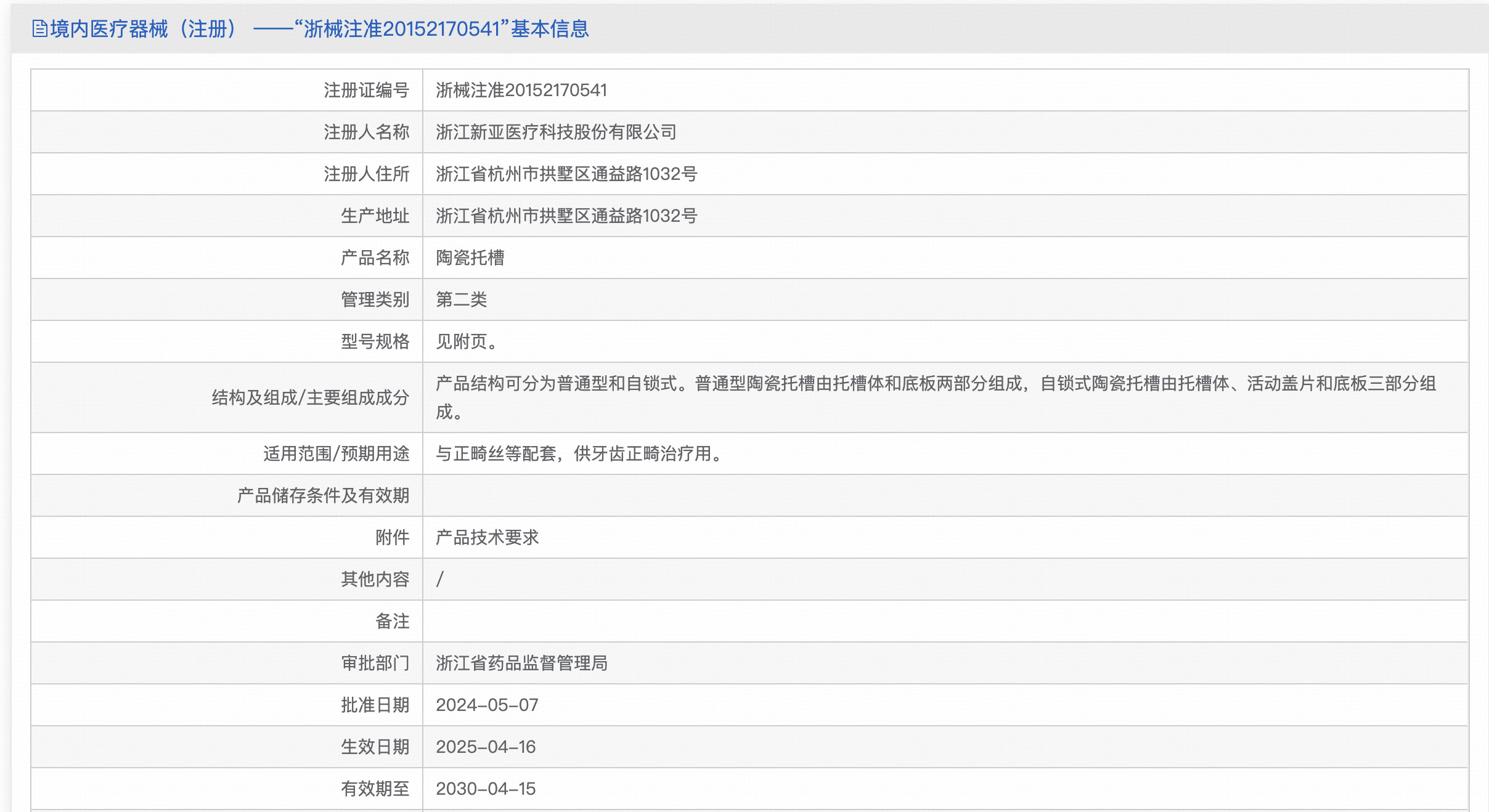Click the 结构及组成/主要组成成分 label

[x=310, y=398]
